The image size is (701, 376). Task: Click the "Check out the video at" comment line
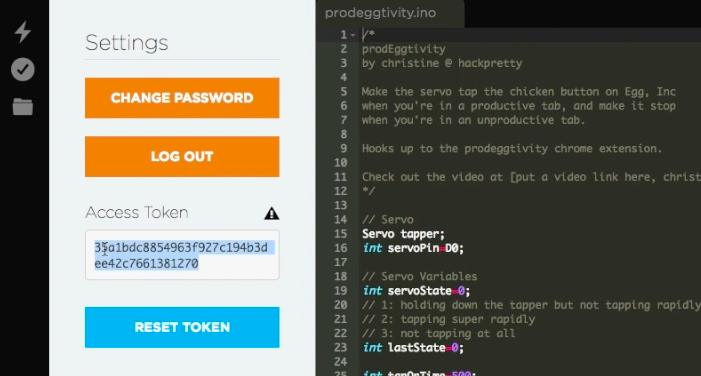pyautogui.click(x=531, y=177)
